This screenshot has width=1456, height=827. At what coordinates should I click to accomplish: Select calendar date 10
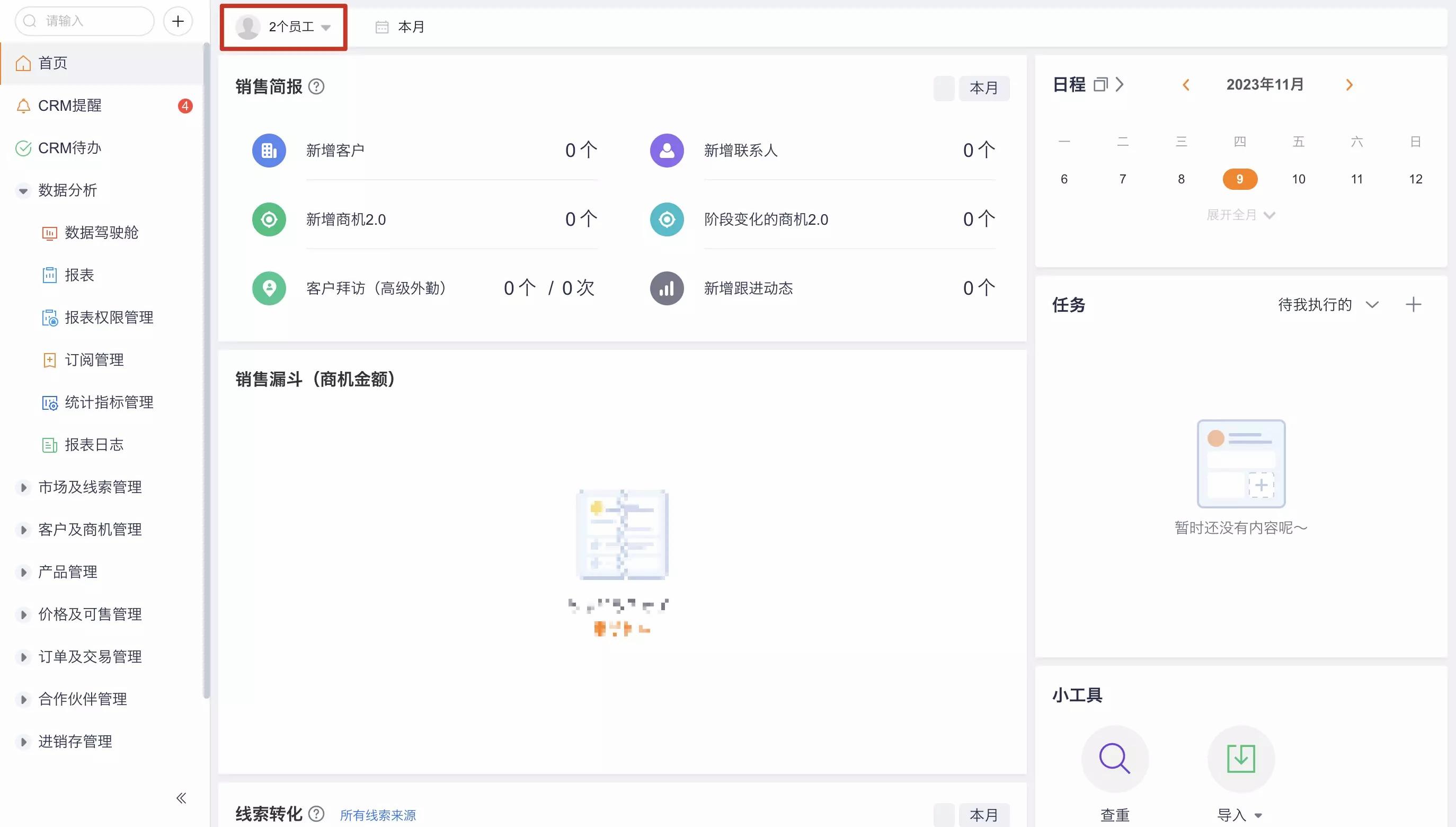[1298, 179]
